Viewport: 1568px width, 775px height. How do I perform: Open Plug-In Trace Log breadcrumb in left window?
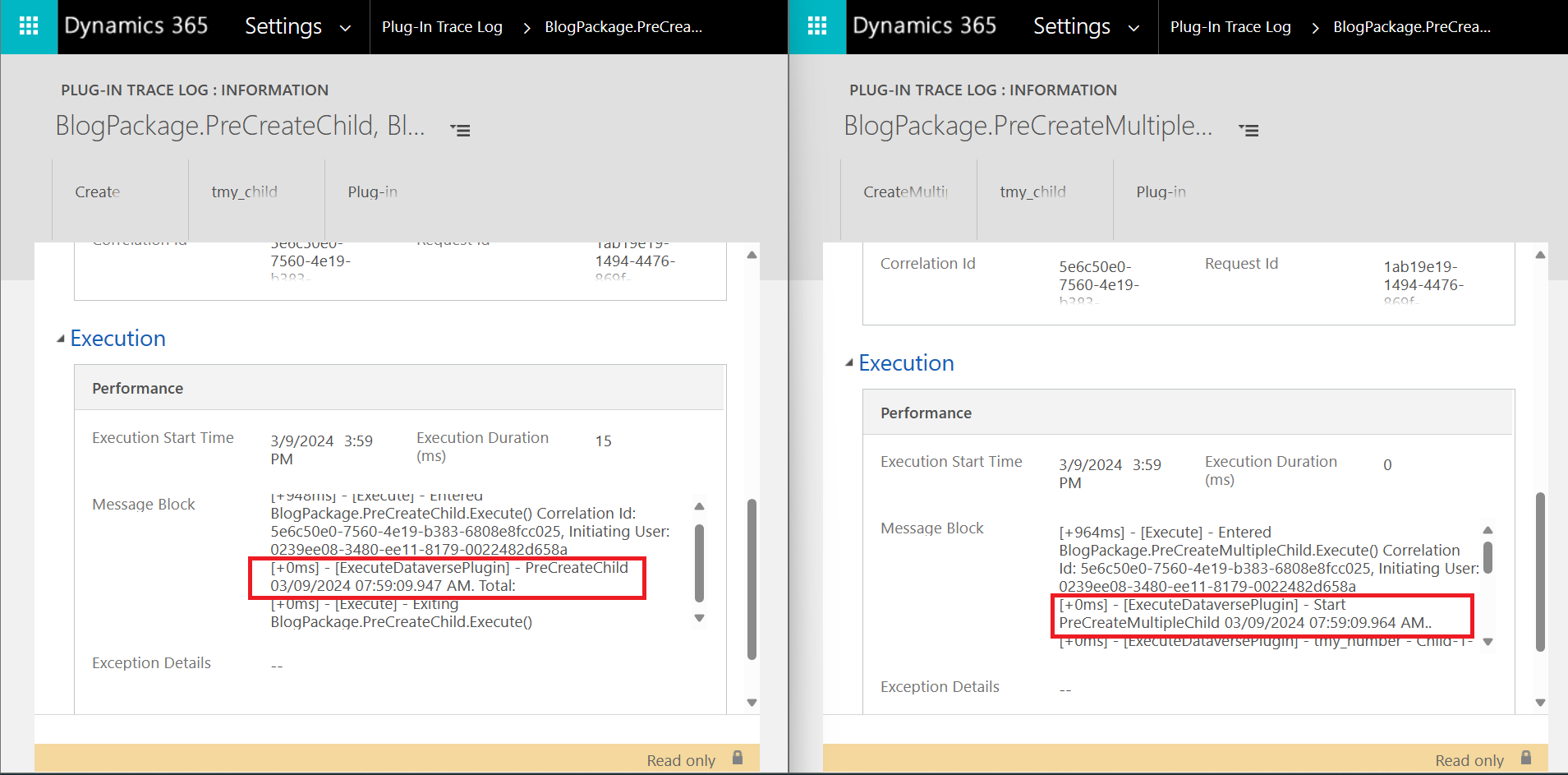pyautogui.click(x=442, y=27)
